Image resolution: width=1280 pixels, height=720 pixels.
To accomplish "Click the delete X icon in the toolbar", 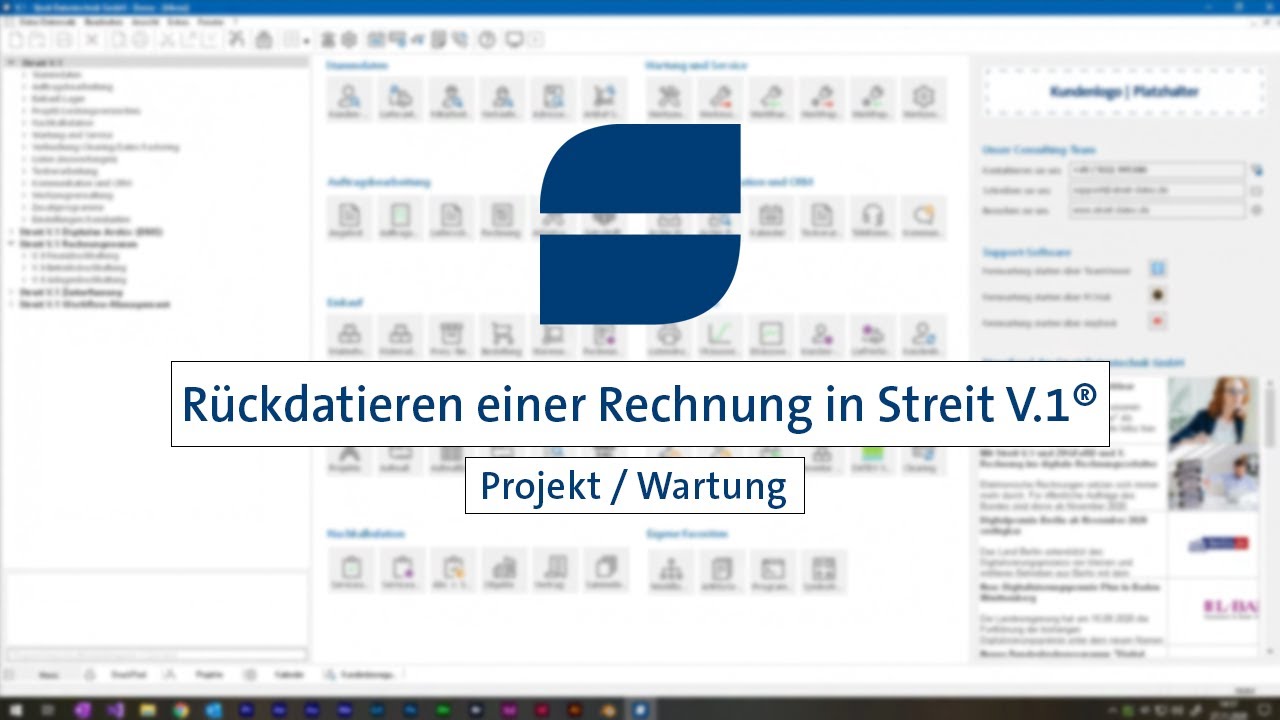I will (91, 40).
